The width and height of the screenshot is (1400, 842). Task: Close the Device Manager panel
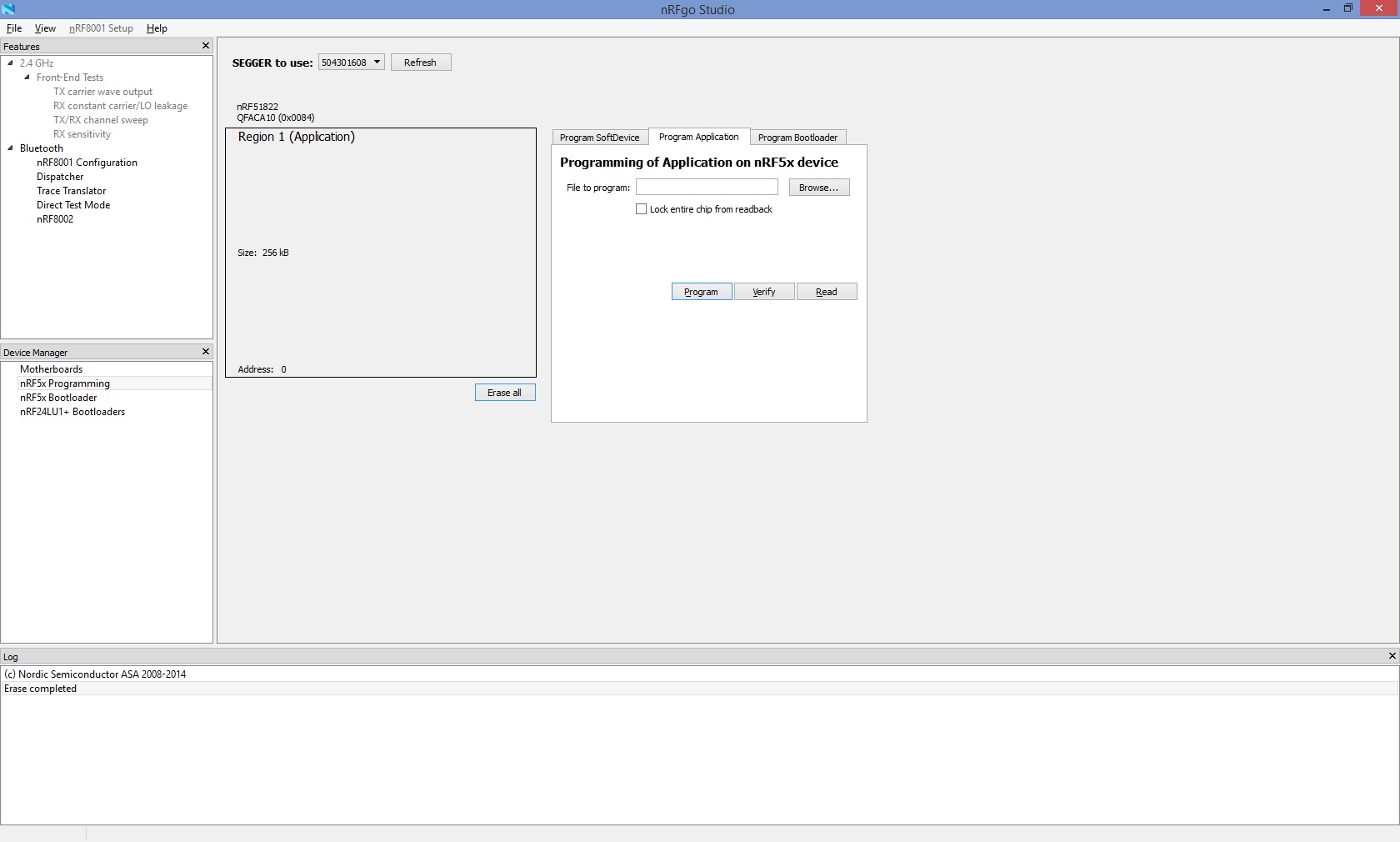coord(206,352)
